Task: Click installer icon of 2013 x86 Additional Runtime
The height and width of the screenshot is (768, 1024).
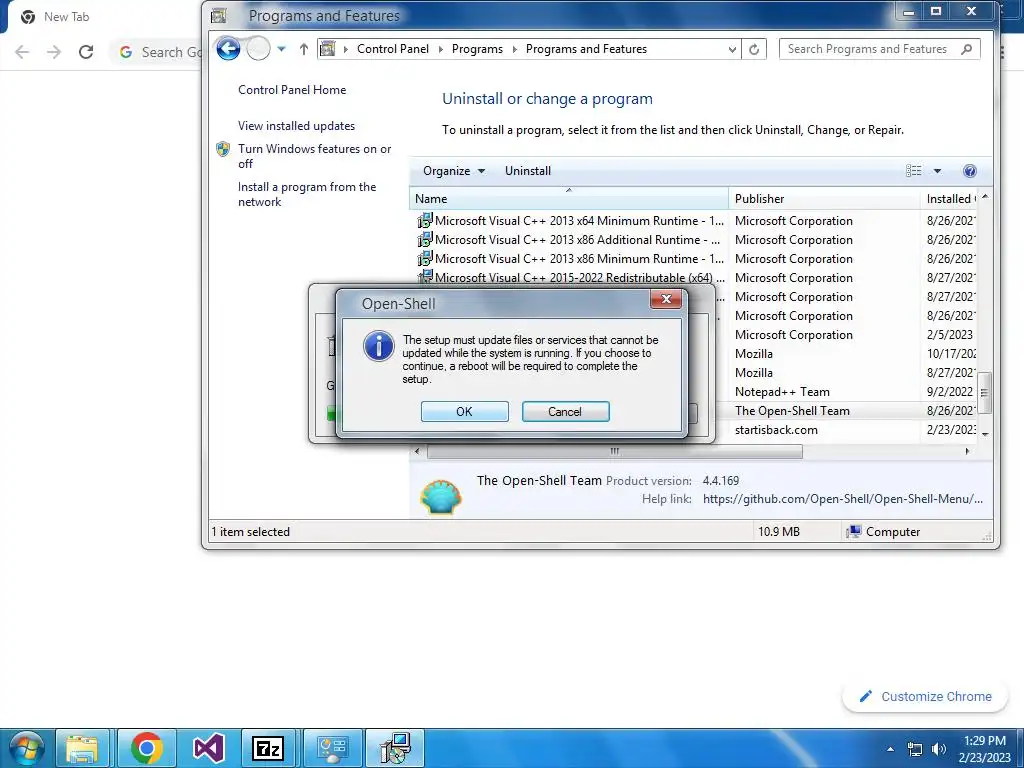Action: (x=425, y=240)
